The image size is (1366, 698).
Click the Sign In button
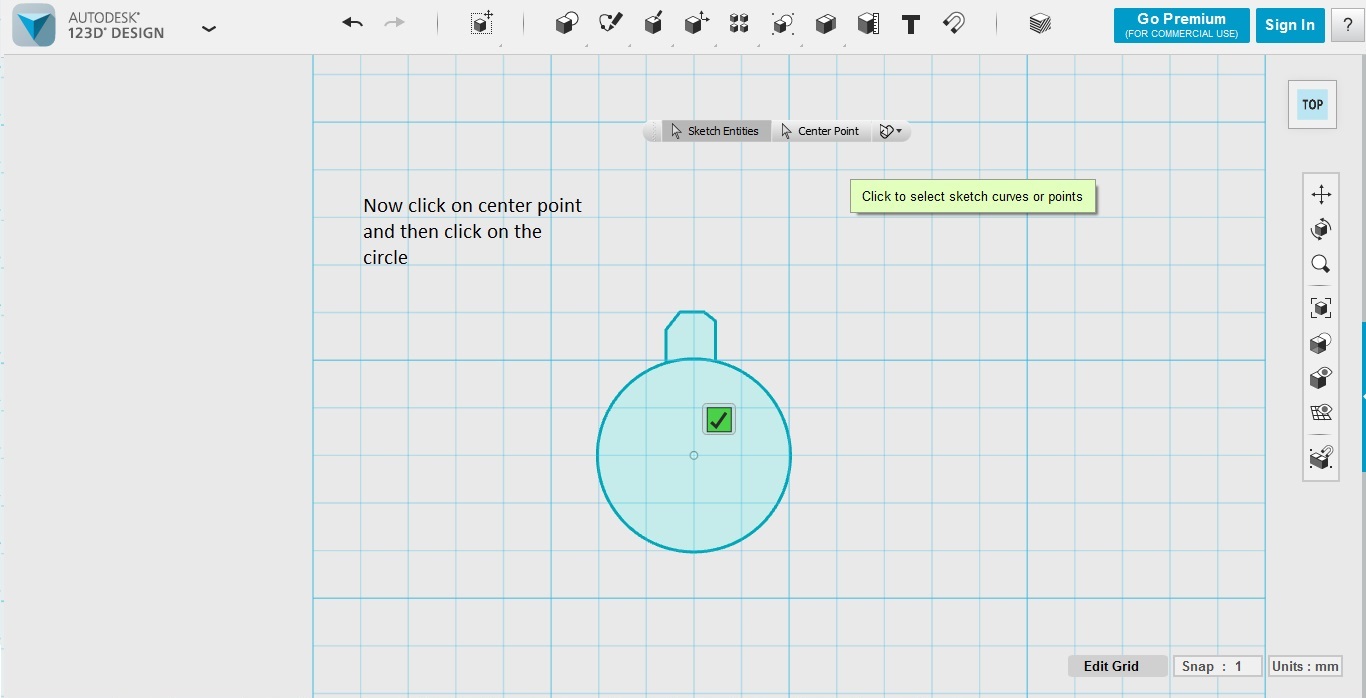click(1289, 24)
